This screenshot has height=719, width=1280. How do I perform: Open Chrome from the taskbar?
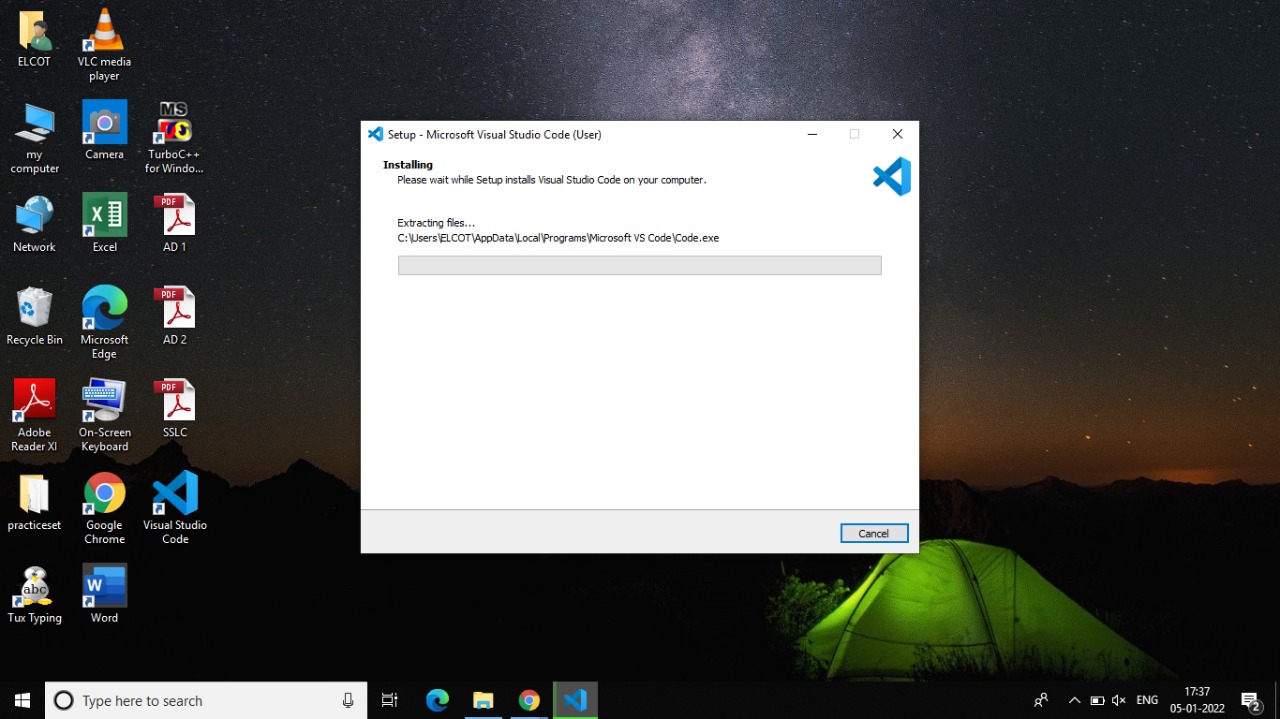click(529, 700)
